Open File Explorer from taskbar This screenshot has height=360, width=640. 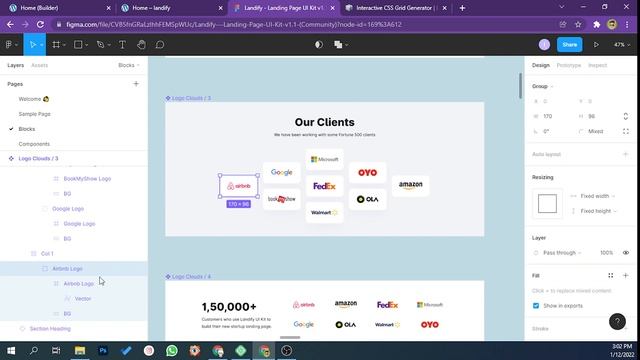click(x=80, y=351)
